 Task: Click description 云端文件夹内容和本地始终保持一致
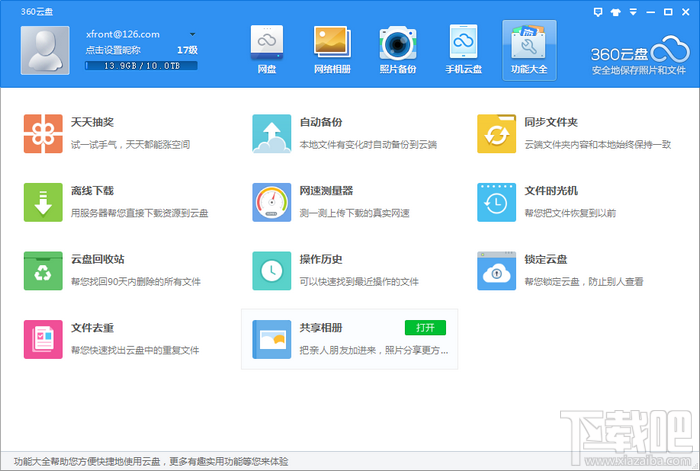[598, 145]
